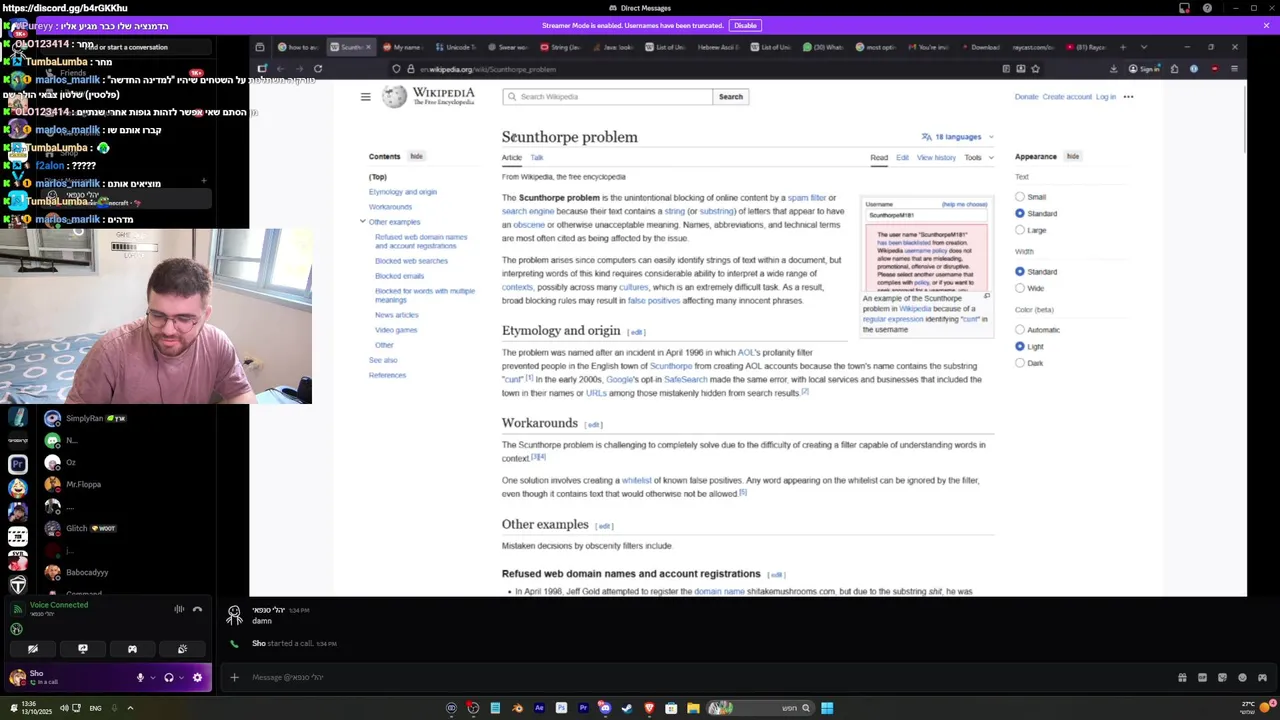Open Discord gift icon in message bar
This screenshot has width=1280, height=720.
click(x=1182, y=677)
